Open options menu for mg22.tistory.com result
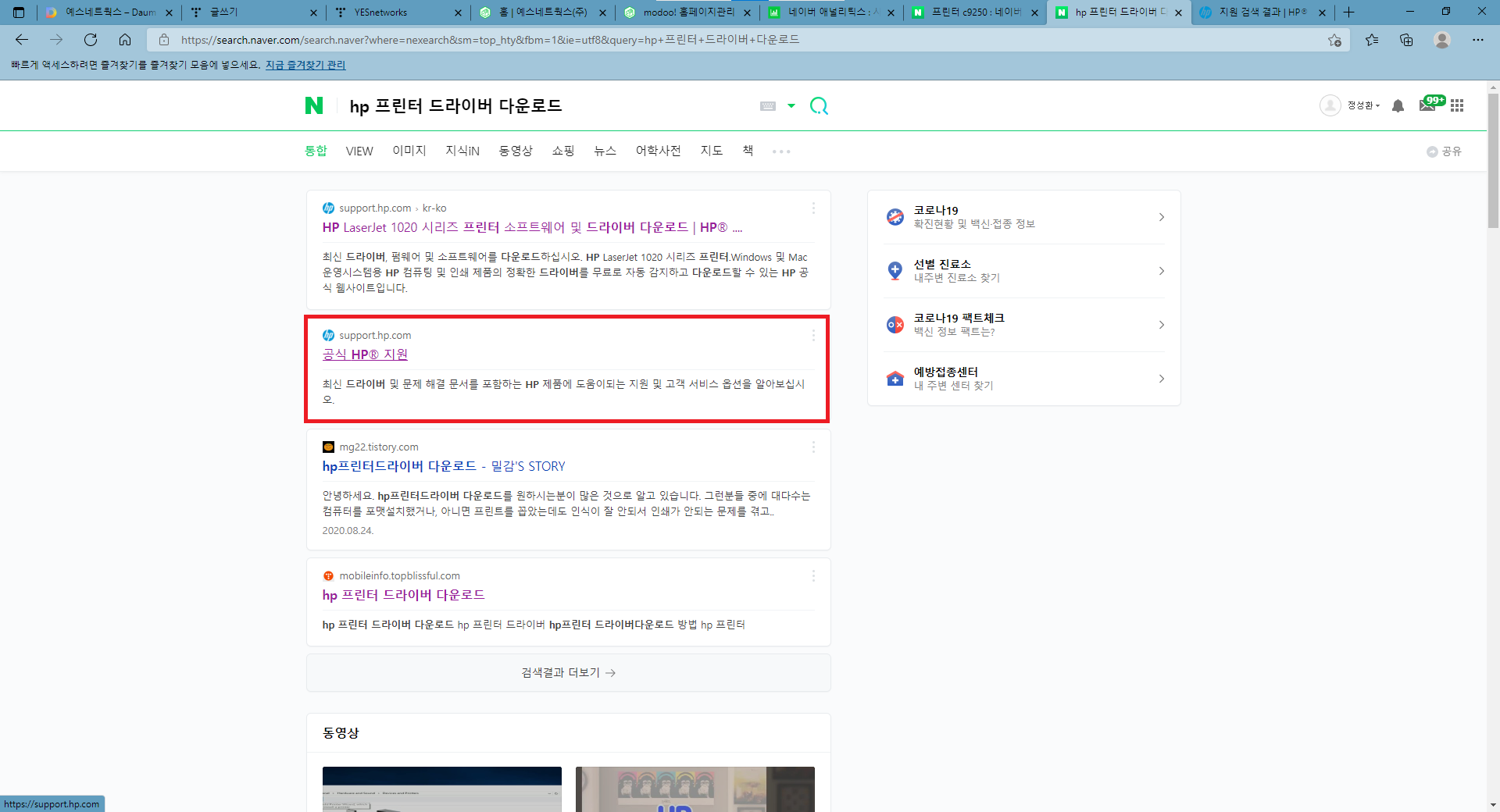The image size is (1500, 812). pos(813,447)
